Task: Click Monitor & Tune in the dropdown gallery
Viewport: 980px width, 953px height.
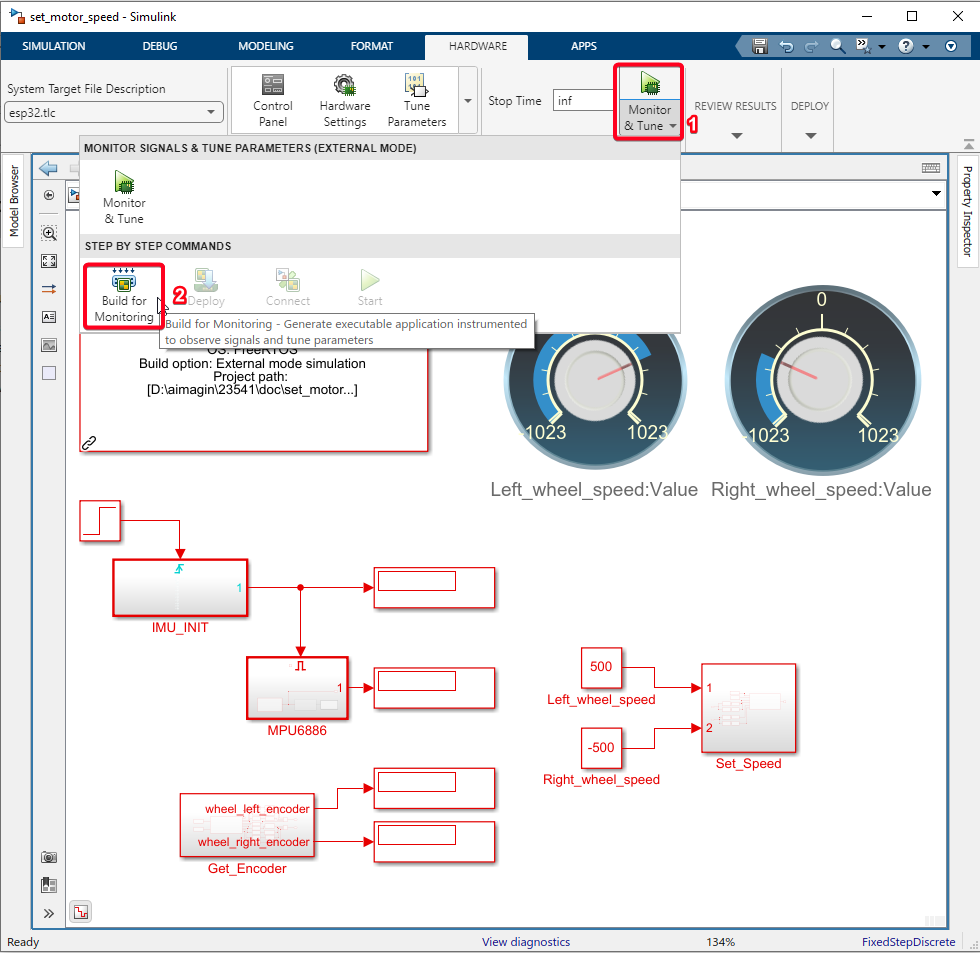Action: [x=124, y=196]
